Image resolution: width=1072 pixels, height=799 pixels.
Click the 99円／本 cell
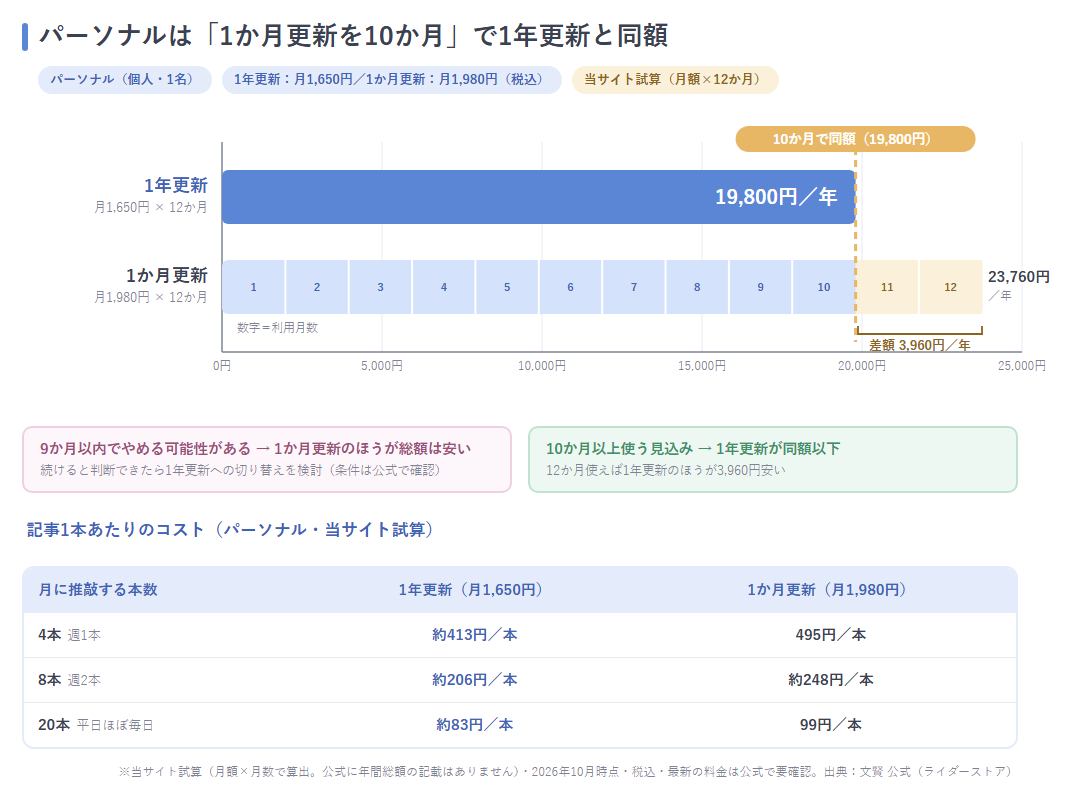click(x=831, y=725)
